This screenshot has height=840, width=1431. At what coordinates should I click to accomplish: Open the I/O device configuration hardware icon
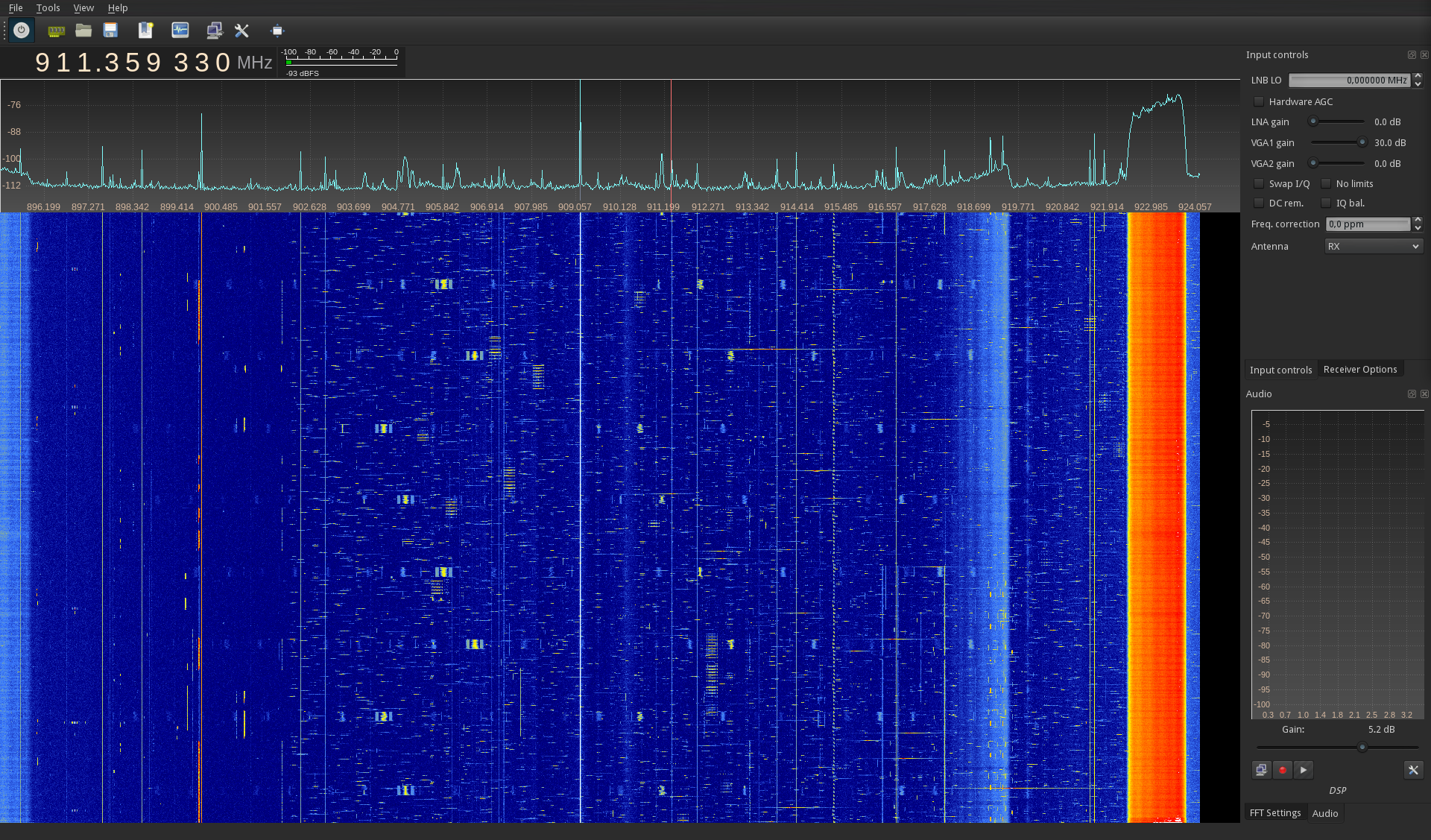pos(56,31)
